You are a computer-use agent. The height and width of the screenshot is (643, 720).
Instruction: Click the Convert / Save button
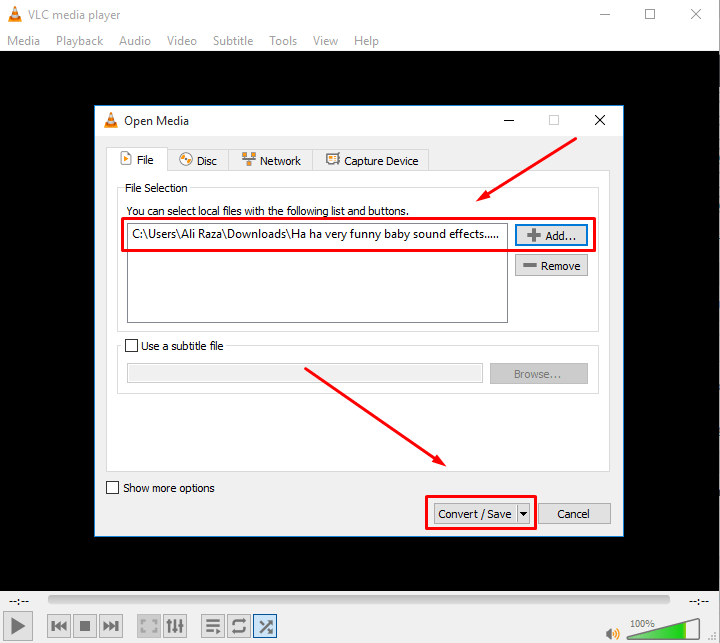pyautogui.click(x=475, y=513)
